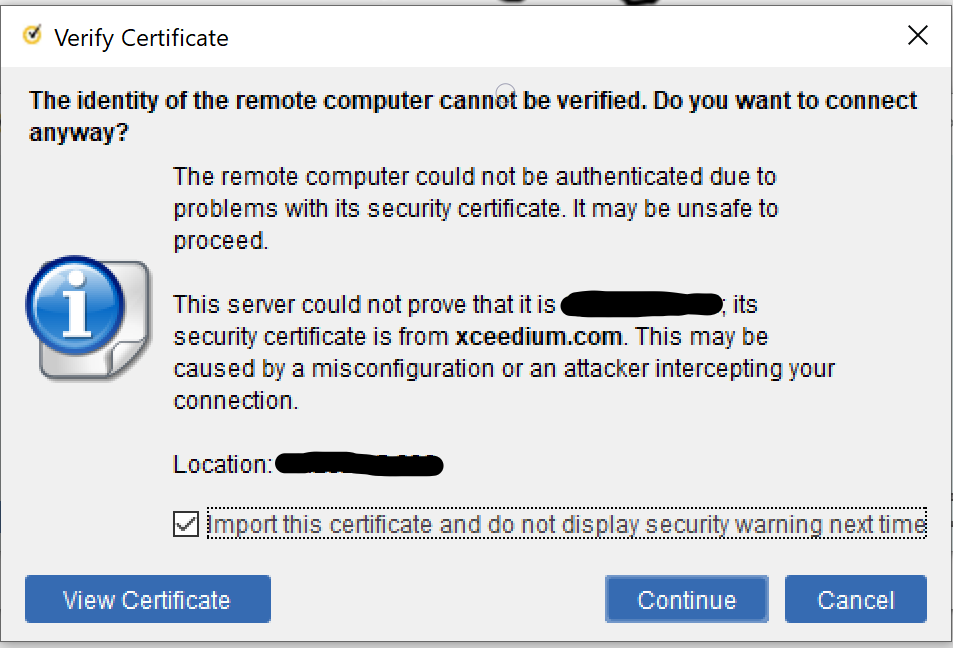This screenshot has height=648, width=953.
Task: Click "The remote computer could not be authenticated" text
Action: click(x=474, y=178)
